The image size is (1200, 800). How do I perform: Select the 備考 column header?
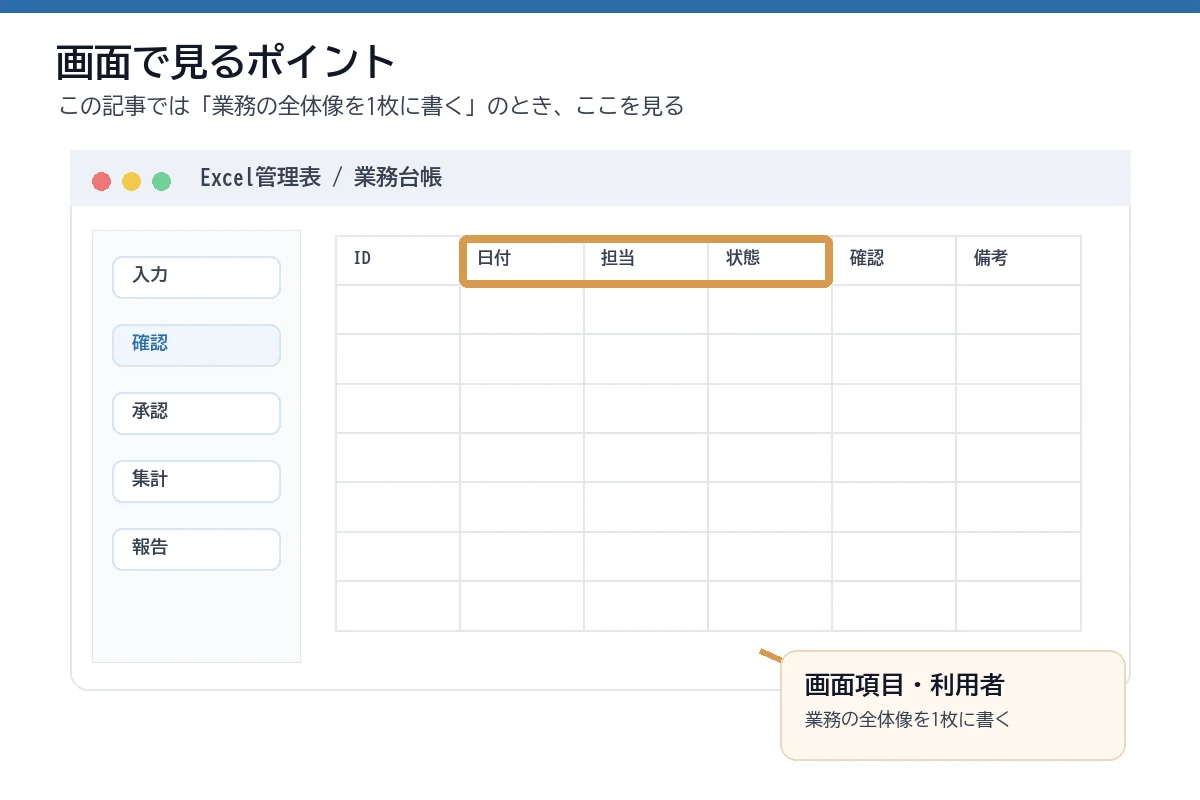point(1018,260)
